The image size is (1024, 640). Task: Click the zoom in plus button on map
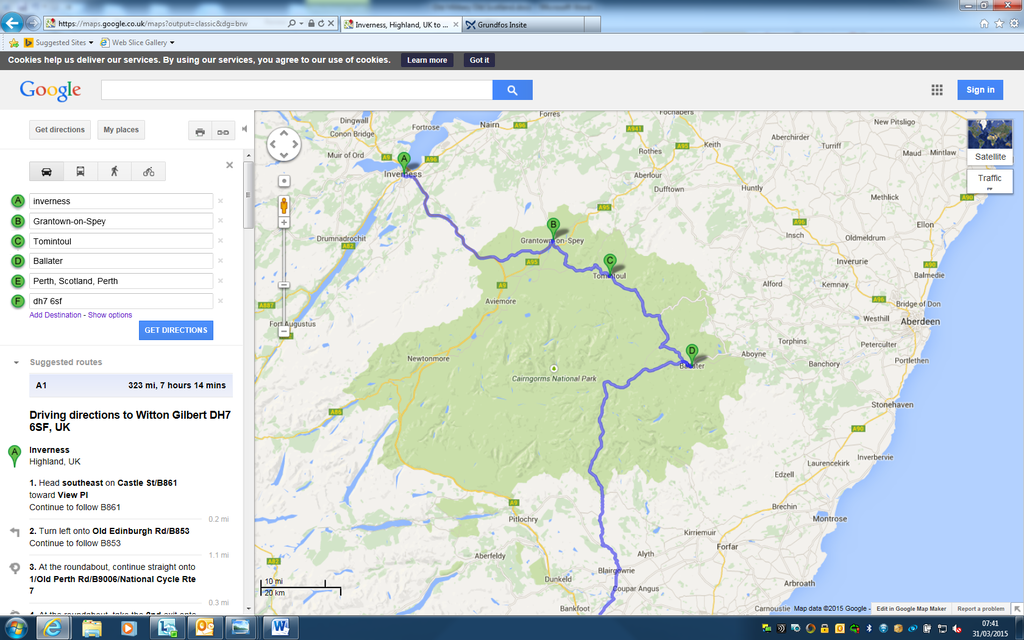pyautogui.click(x=284, y=223)
